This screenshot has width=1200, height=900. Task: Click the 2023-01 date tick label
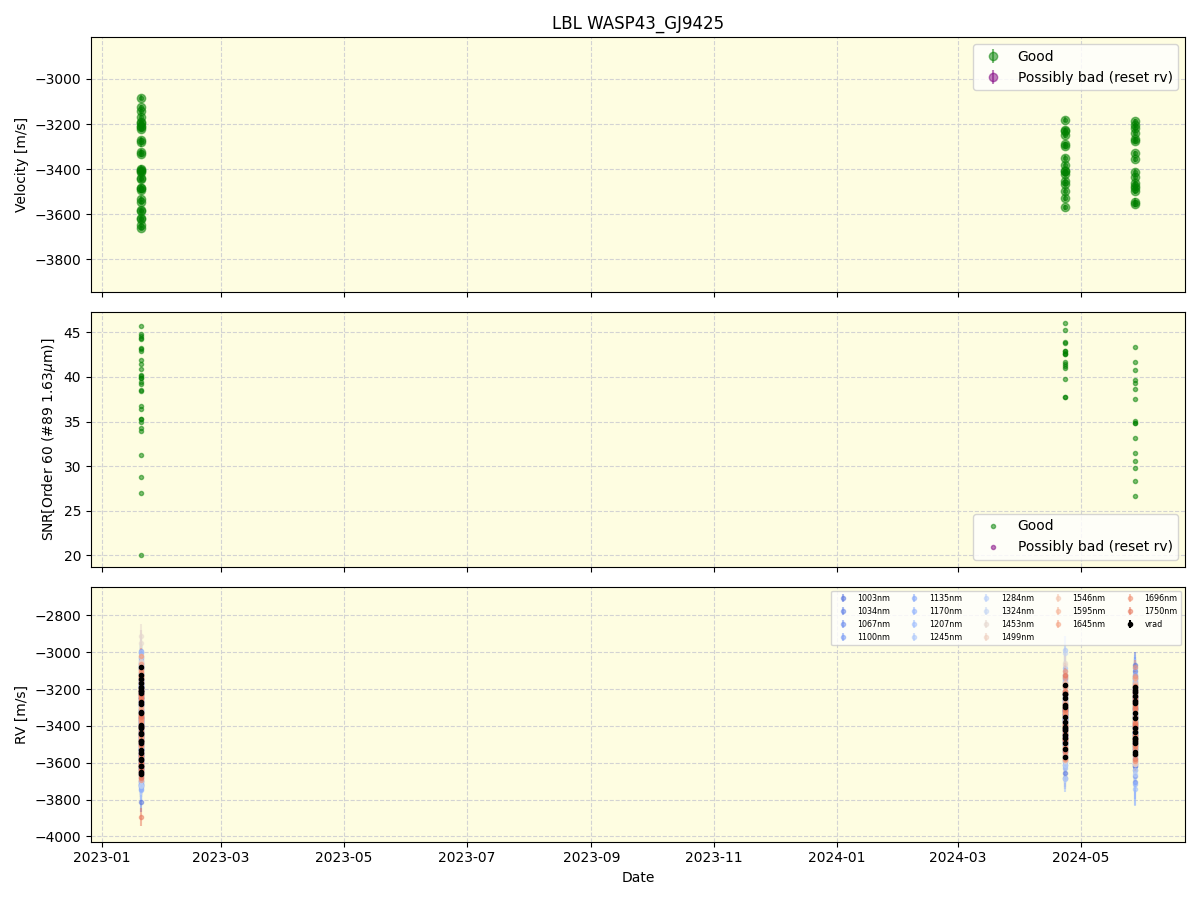102,857
